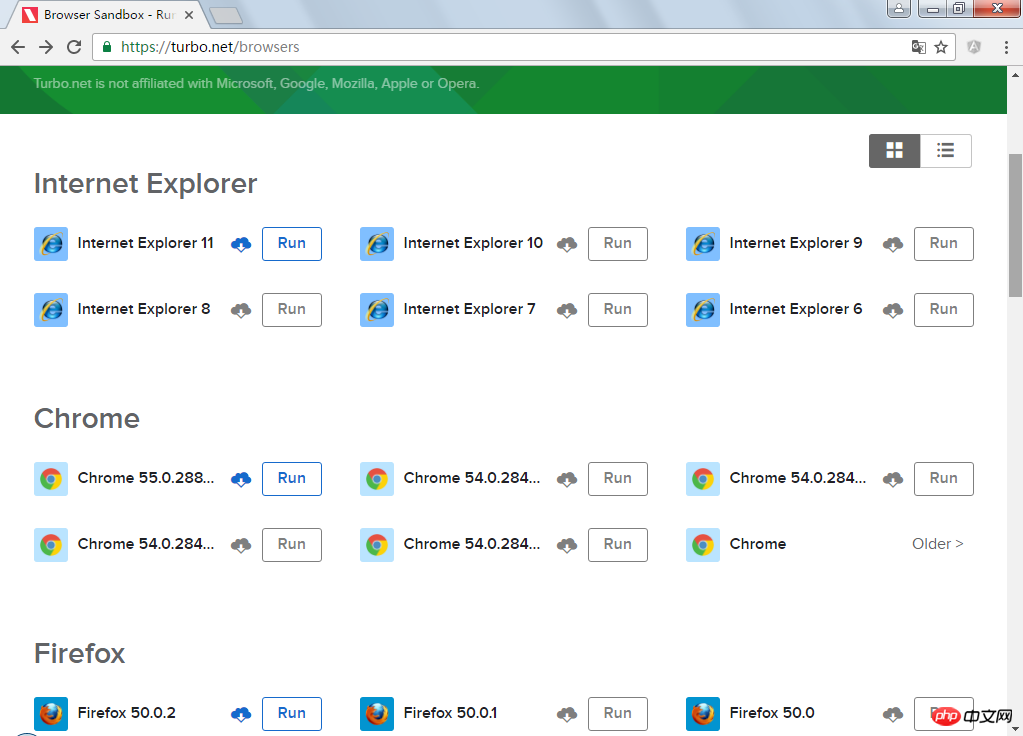Click the Internet Explorer 11 name label
This screenshot has width=1023, height=736.
[145, 243]
